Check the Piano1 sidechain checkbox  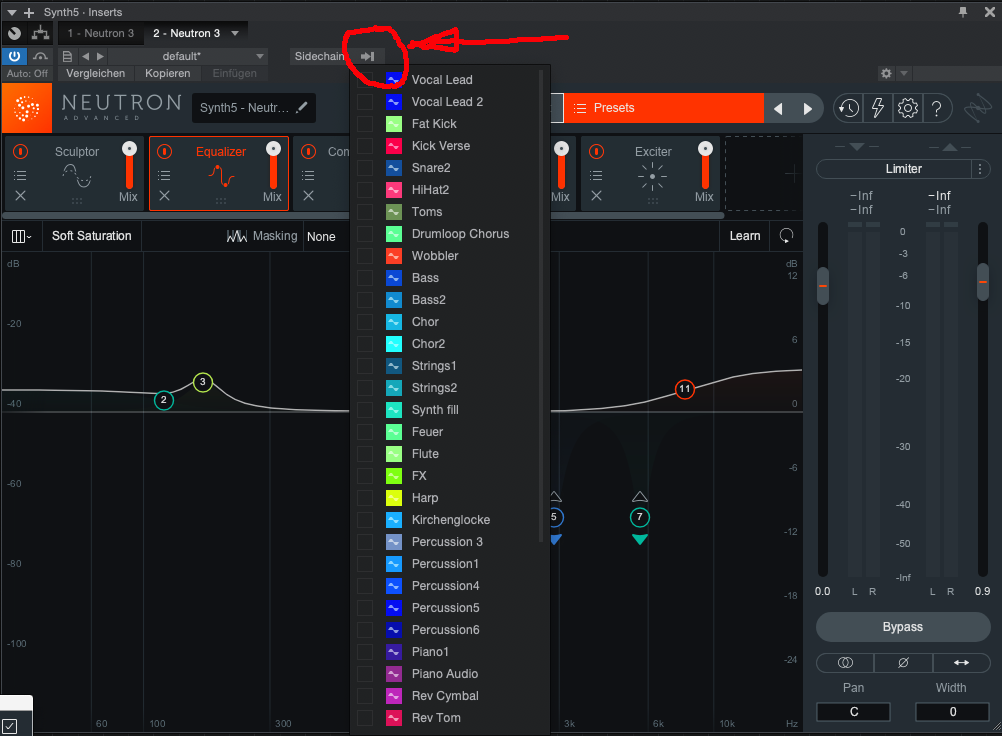point(365,652)
